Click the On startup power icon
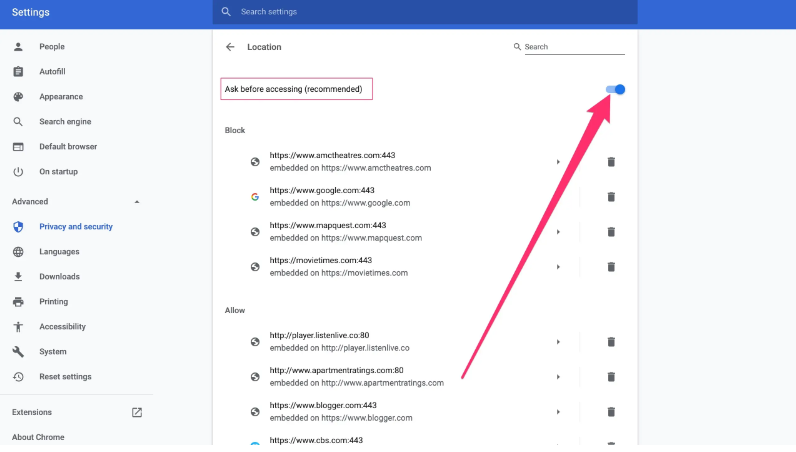796x452 pixels. coord(18,172)
